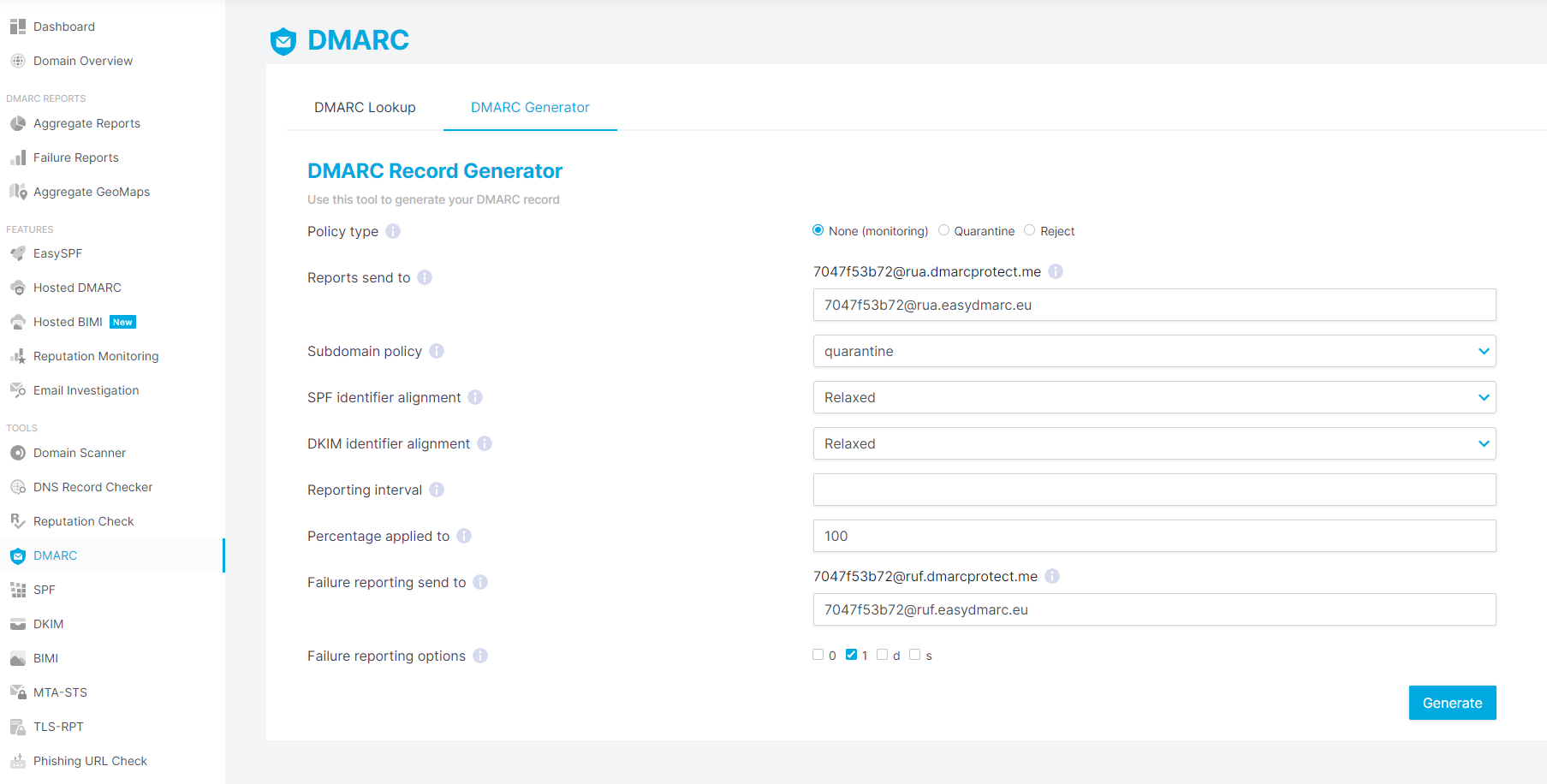
Task: Open the Phishing URL Check tool
Action: (90, 760)
